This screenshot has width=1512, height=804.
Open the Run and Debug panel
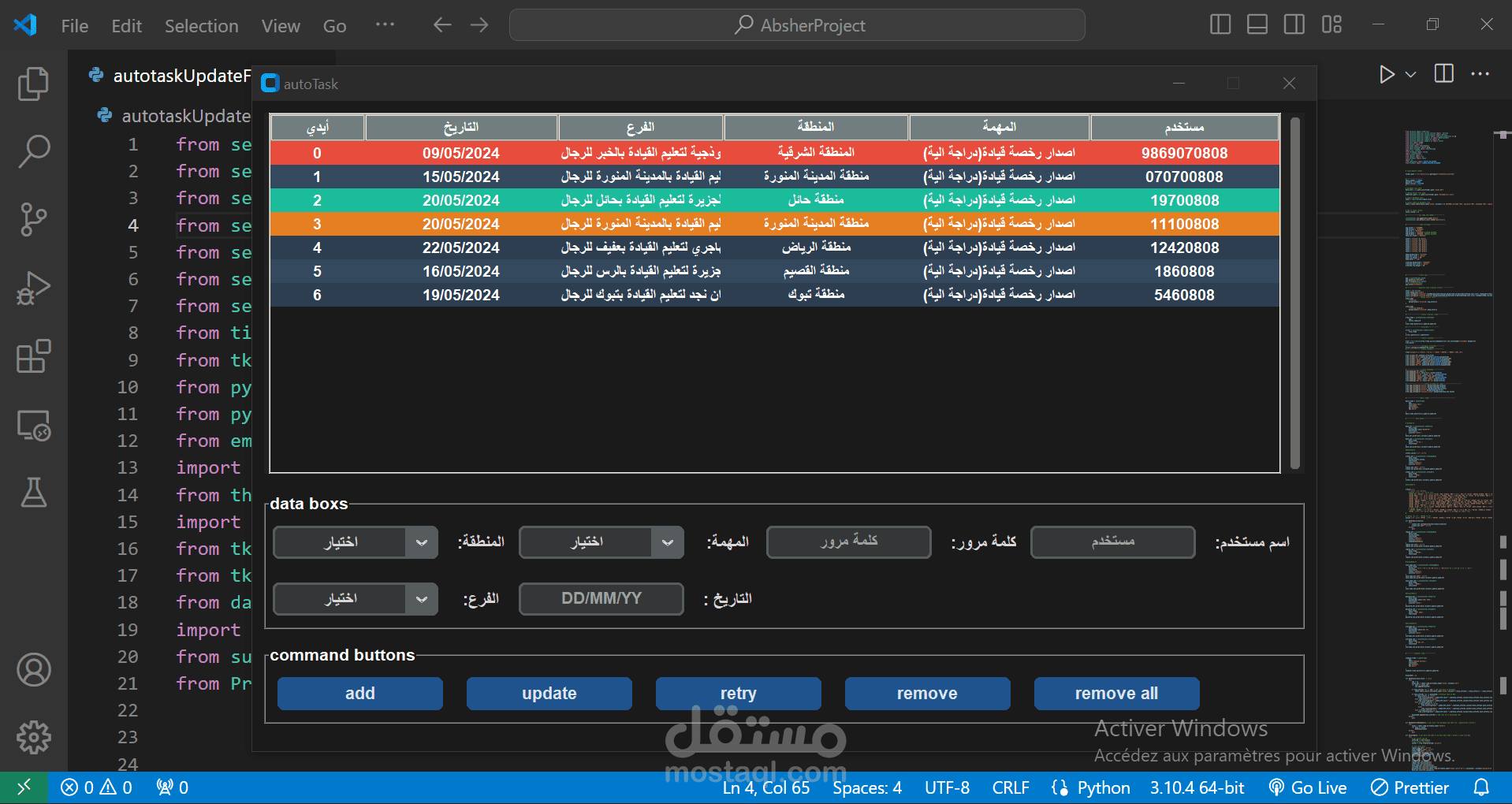(x=33, y=288)
